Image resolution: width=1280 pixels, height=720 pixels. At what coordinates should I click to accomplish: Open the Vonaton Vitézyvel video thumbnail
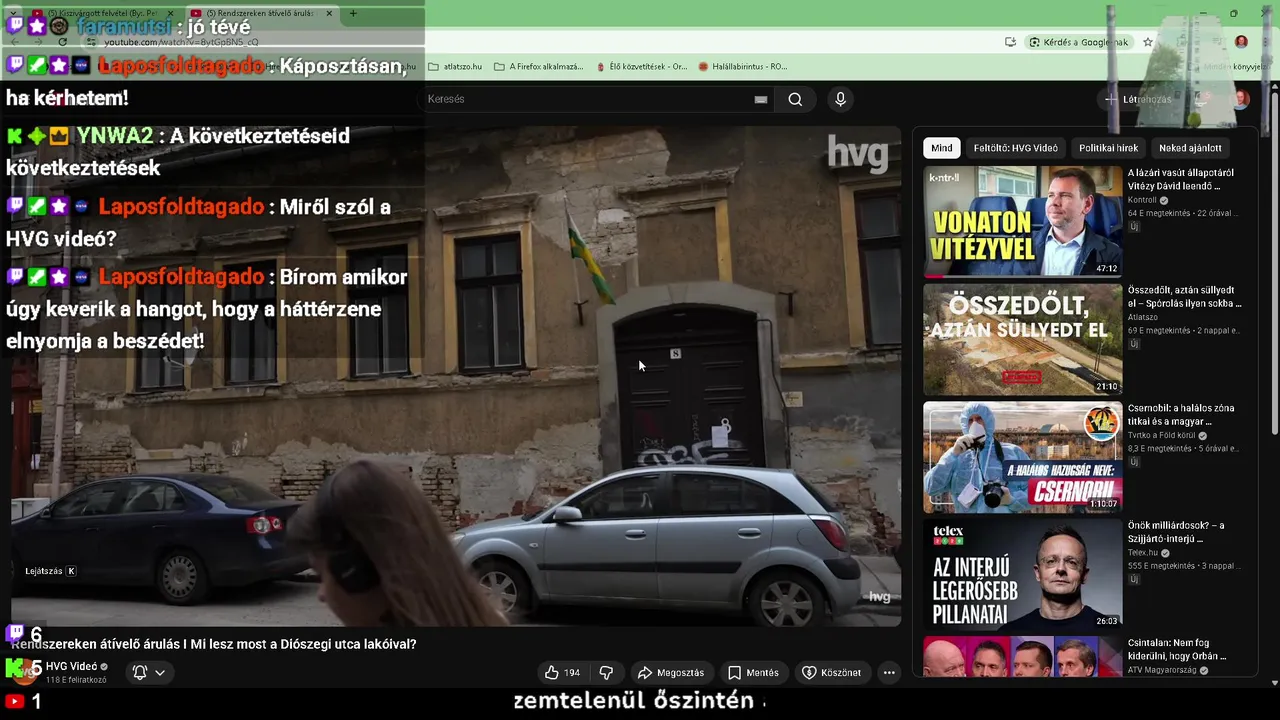pyautogui.click(x=1022, y=221)
